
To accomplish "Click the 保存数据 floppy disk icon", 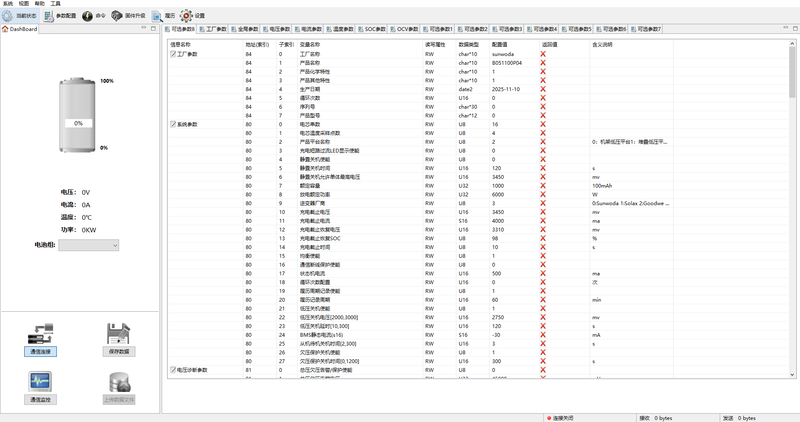I will pyautogui.click(x=117, y=335).
